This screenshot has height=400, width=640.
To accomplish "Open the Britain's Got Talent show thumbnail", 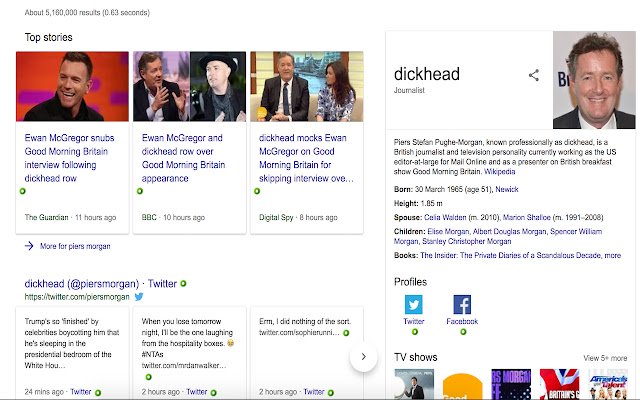I will click(560, 384).
